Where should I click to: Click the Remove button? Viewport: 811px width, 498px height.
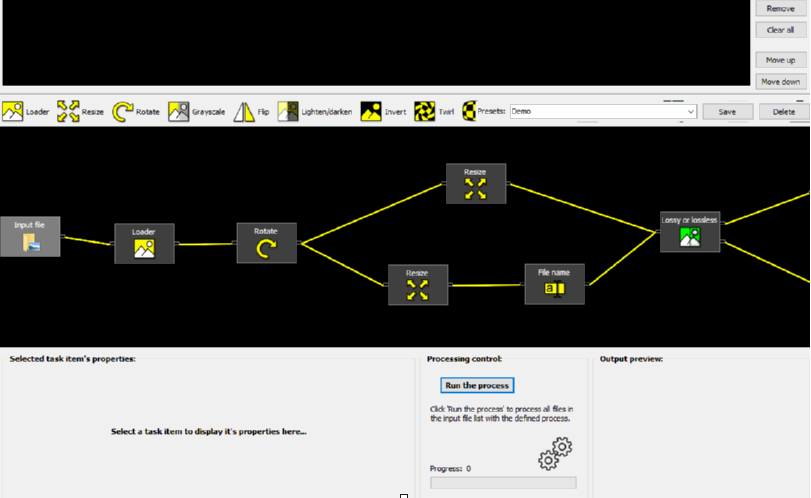pos(780,8)
